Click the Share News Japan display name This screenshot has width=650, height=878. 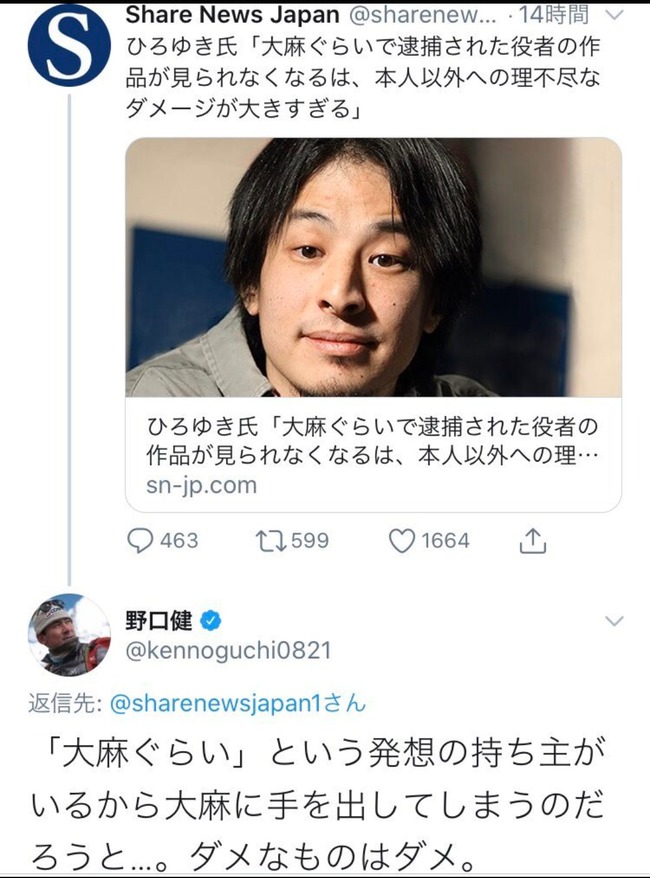[232, 15]
